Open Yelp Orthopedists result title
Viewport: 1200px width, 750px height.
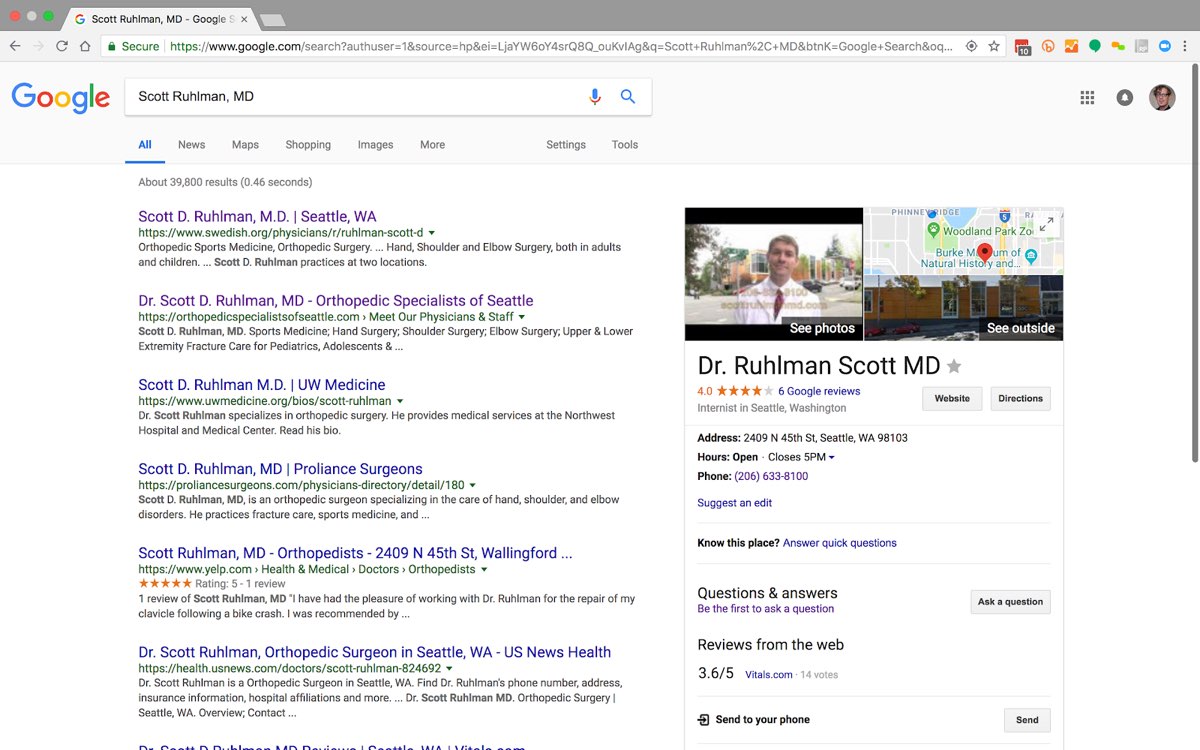(355, 552)
